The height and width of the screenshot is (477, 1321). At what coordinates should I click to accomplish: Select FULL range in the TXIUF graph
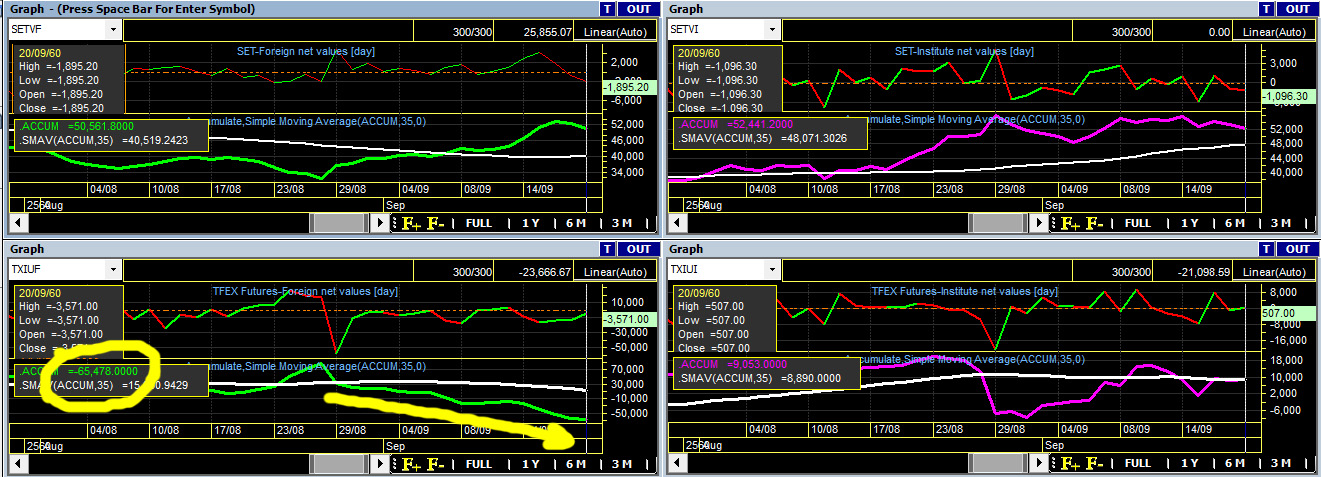[478, 464]
